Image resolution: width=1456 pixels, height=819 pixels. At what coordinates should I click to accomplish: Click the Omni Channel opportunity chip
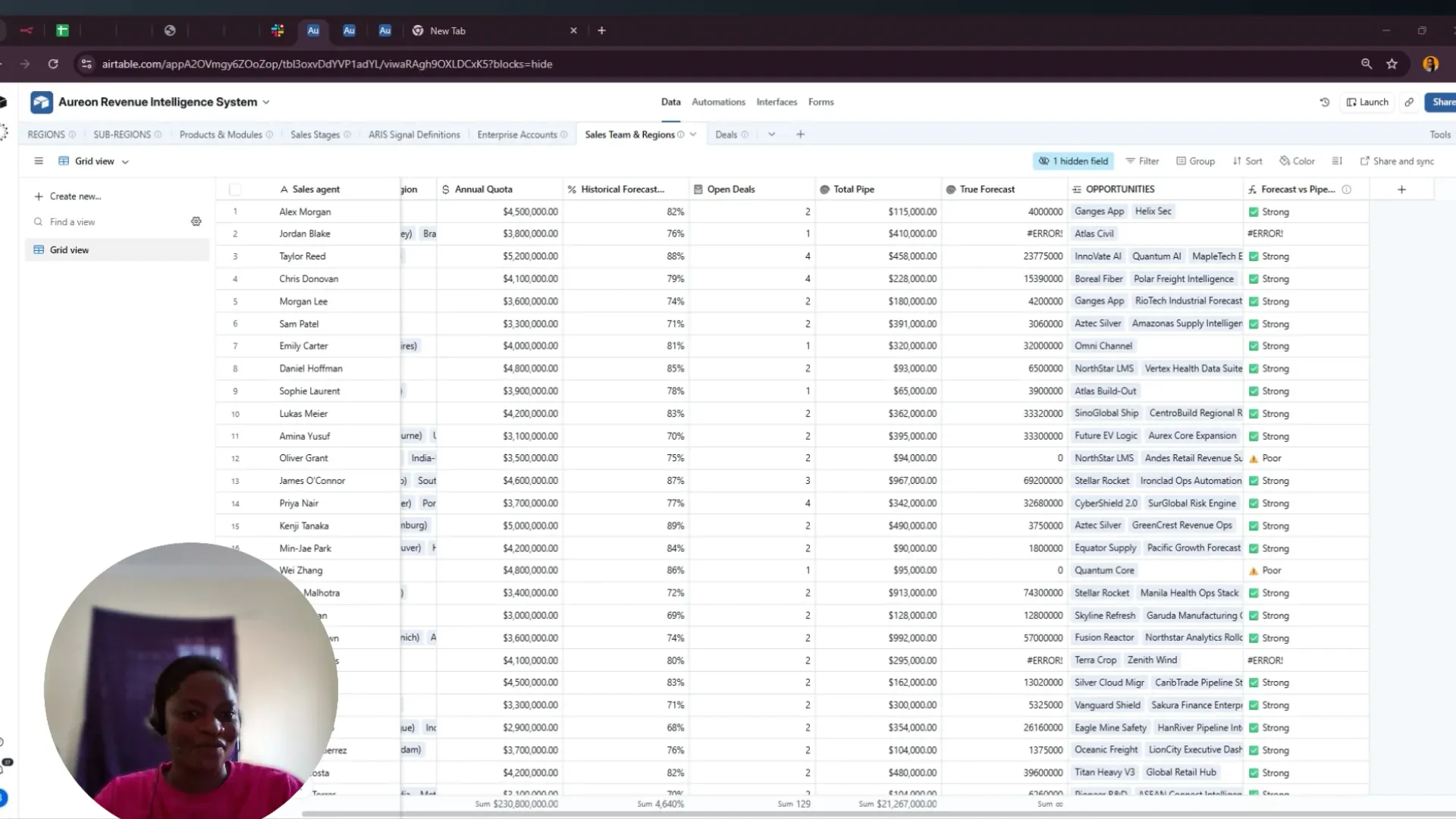coord(1103,346)
